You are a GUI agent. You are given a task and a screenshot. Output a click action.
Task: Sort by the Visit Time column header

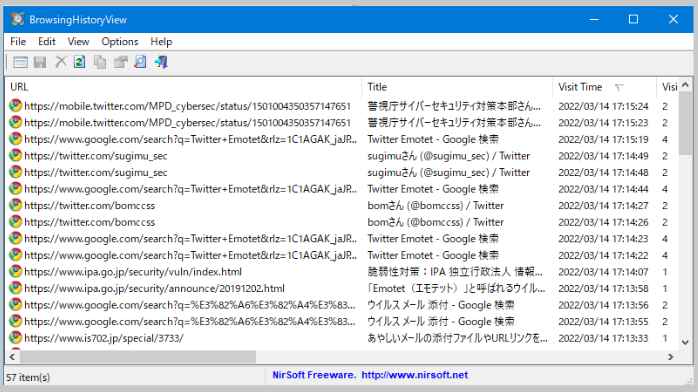click(x=605, y=87)
